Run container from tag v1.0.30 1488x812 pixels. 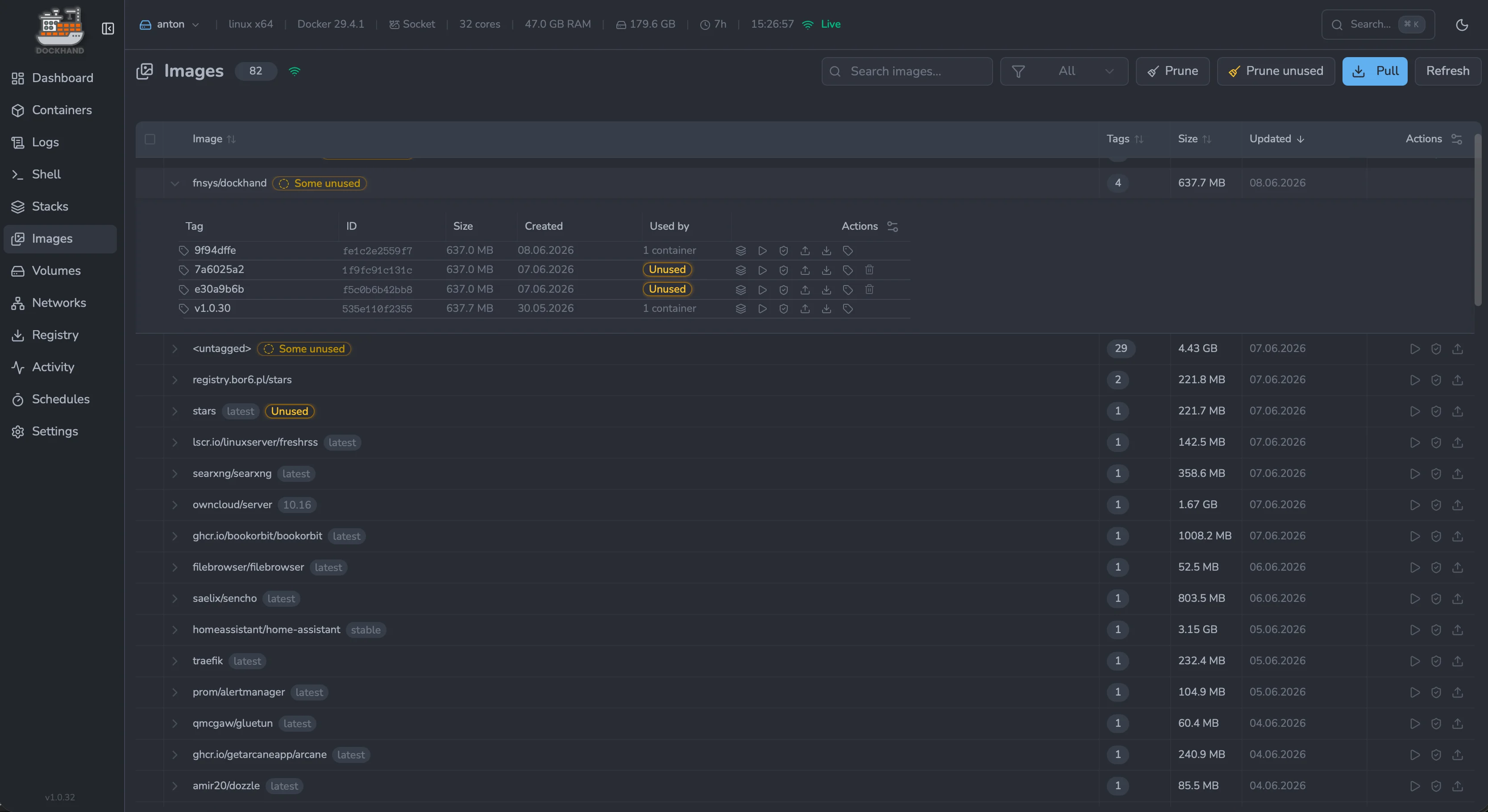[762, 308]
